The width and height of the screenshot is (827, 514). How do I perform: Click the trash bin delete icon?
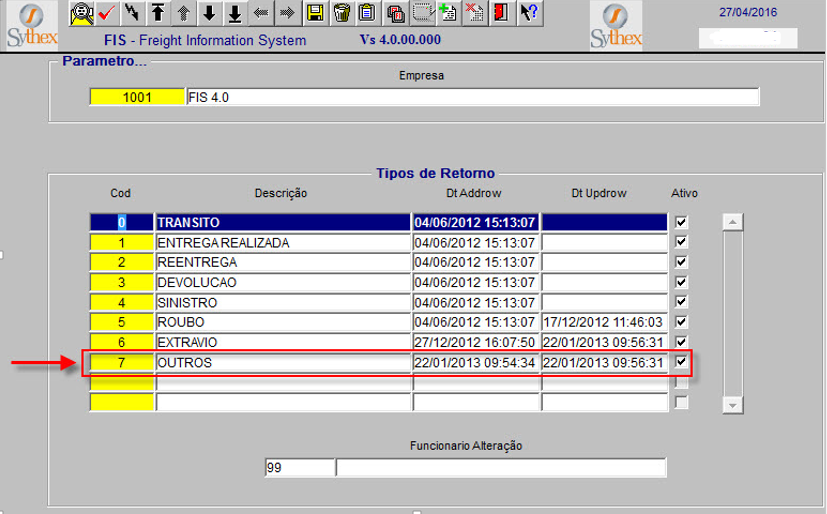(x=342, y=13)
